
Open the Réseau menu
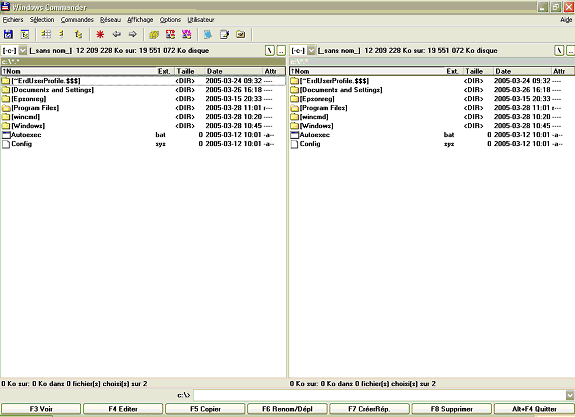point(110,20)
